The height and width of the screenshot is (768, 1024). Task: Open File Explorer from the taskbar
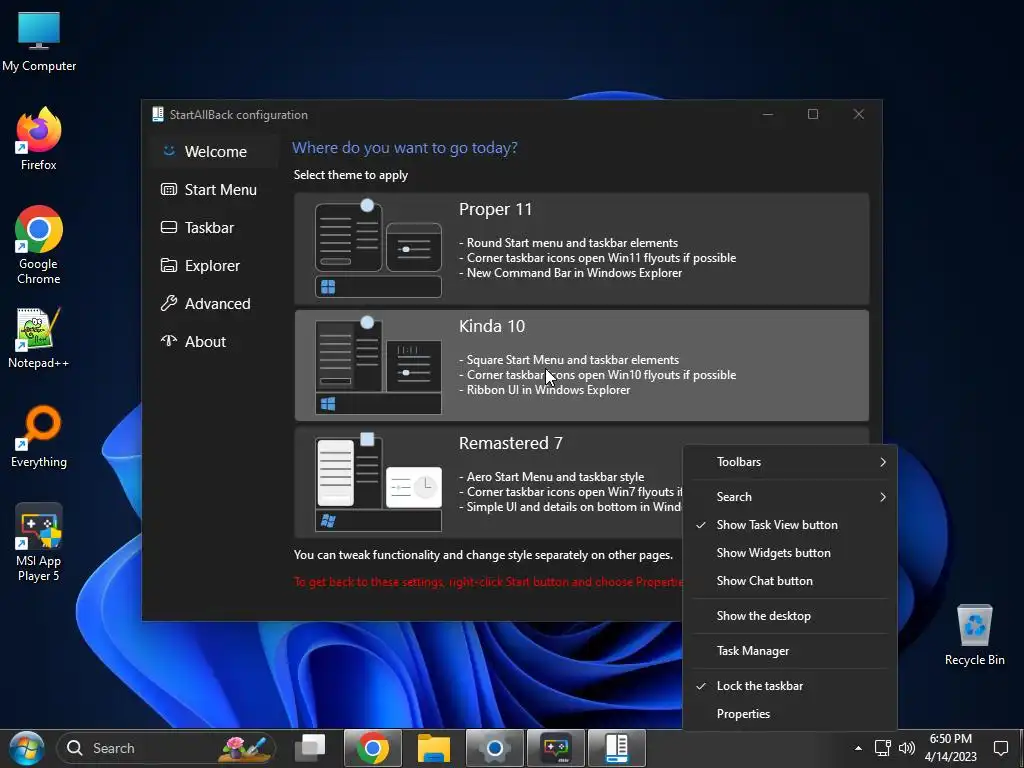434,748
